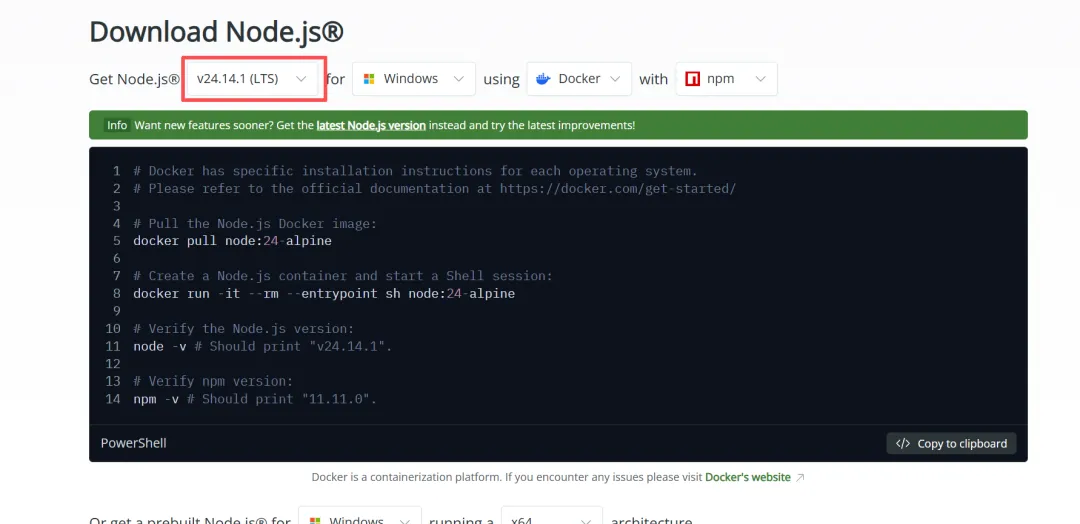The image size is (1080, 524).
Task: Click the 'docker pull node:24-alpine' line
Action: [x=232, y=241]
